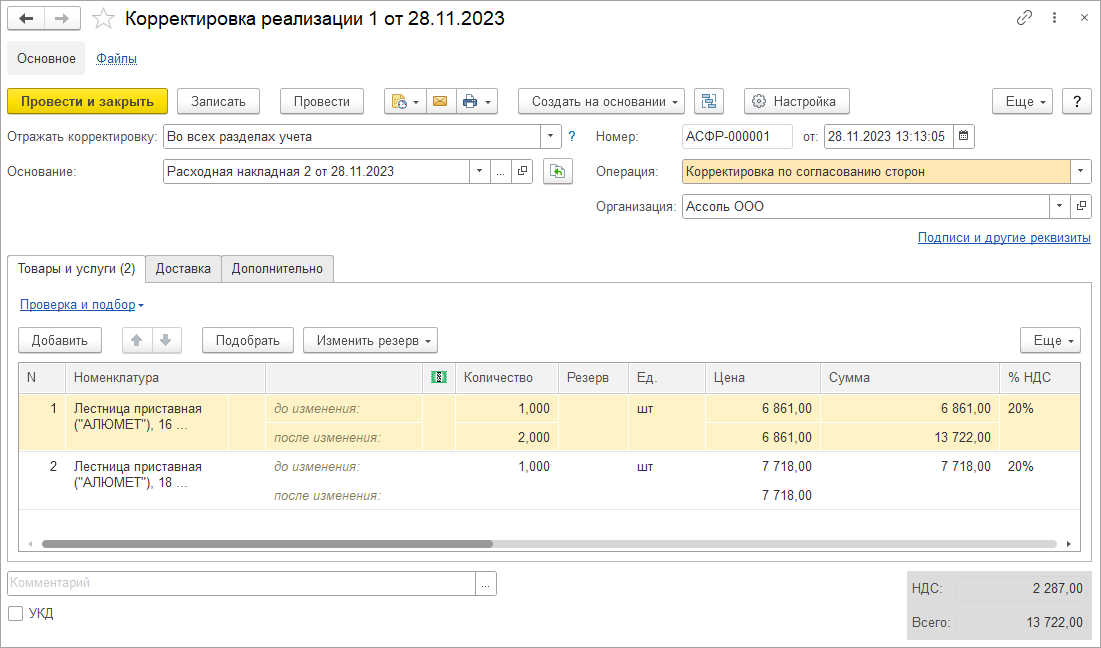Screen dimensions: 1101x648
Task: Click the printer icon
Action: click(470, 101)
